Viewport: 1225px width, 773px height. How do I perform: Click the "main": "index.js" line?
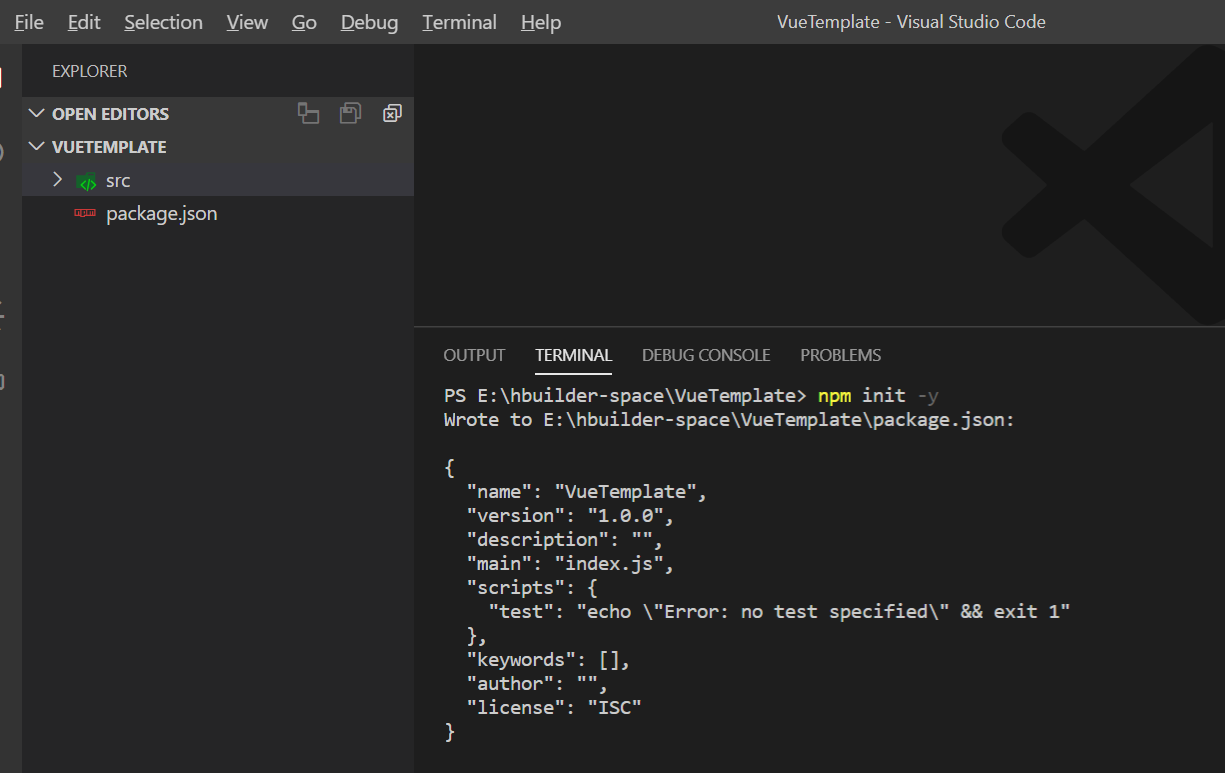[570, 564]
